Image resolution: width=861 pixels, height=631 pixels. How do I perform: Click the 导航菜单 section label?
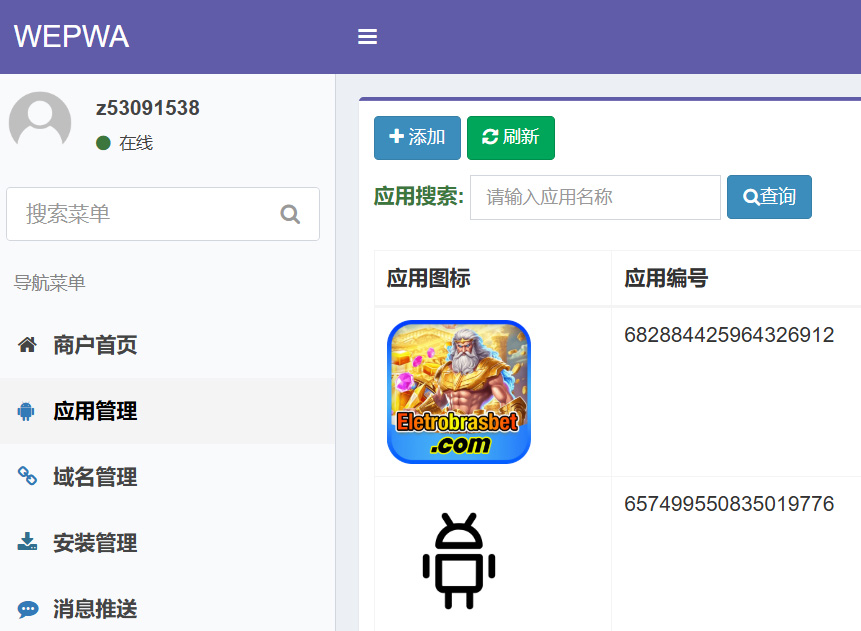tap(49, 283)
